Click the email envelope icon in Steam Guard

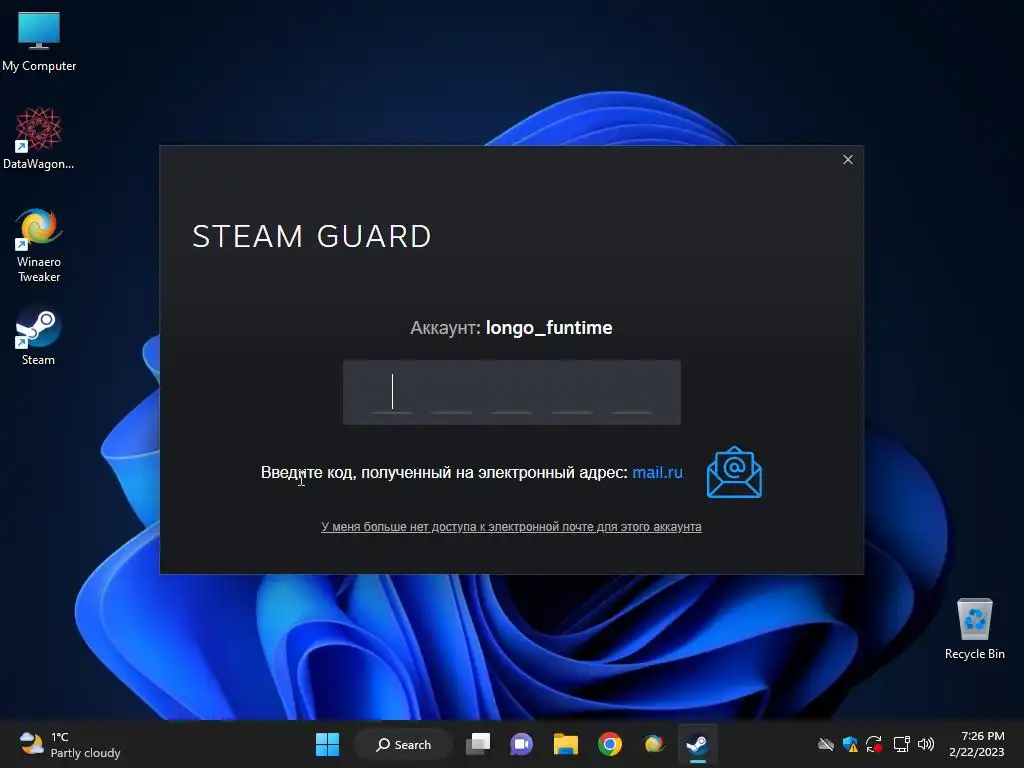tap(734, 472)
